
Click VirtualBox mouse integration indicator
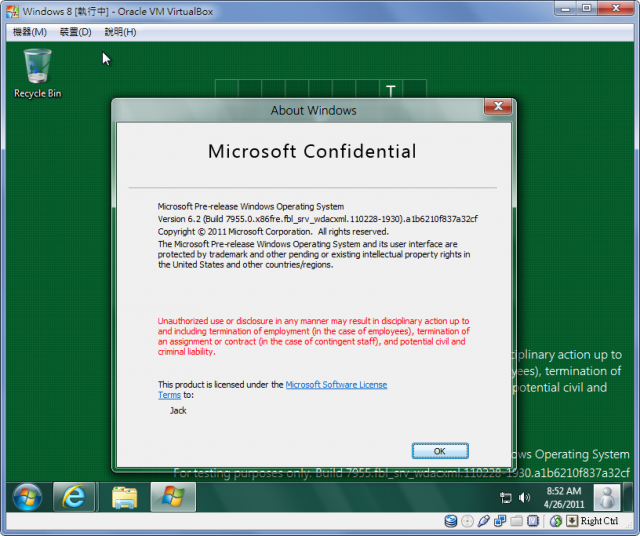(556, 521)
